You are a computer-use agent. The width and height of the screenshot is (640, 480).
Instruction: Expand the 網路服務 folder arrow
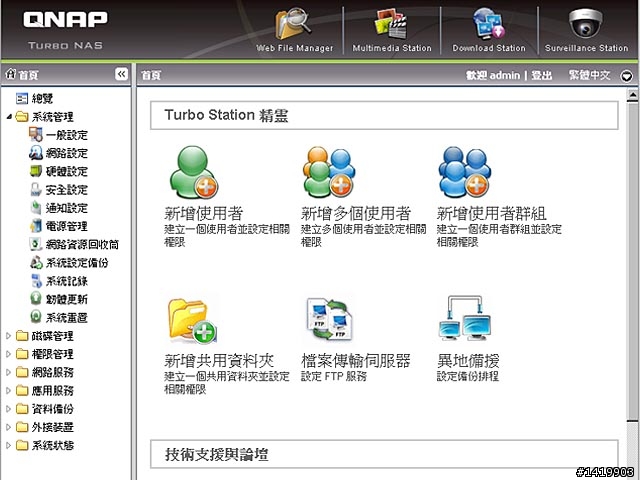(x=9, y=372)
